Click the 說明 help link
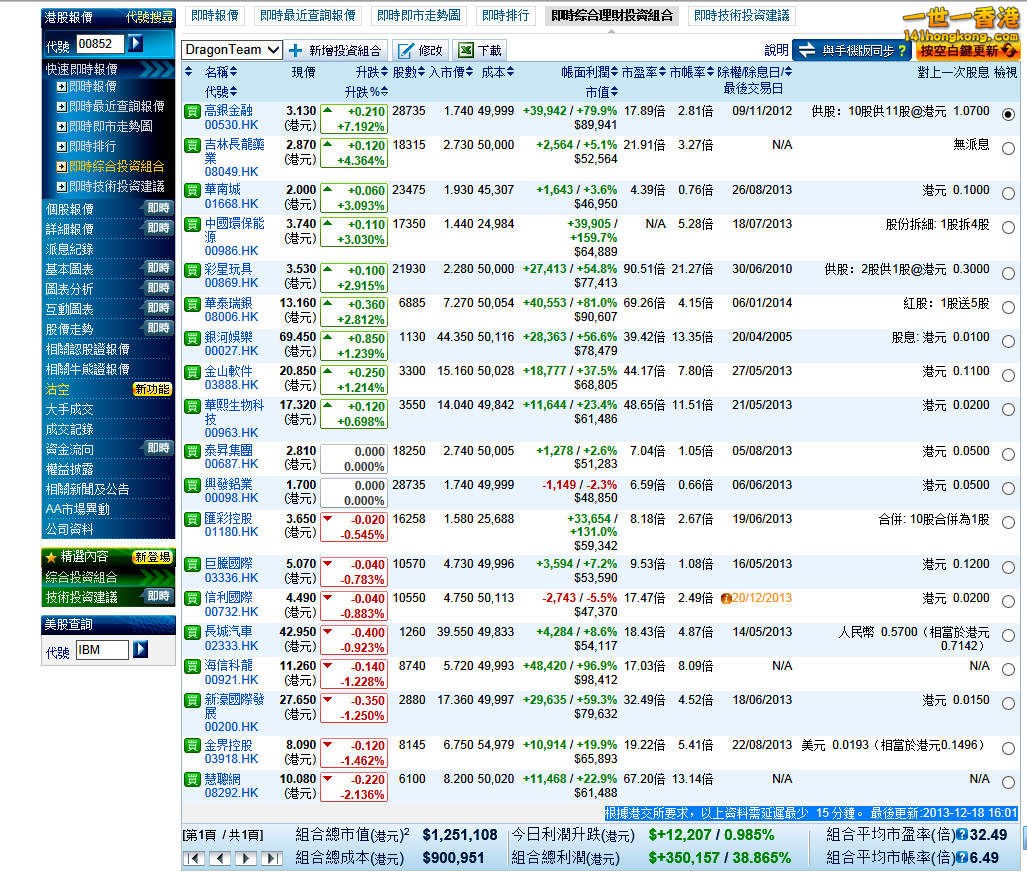1027x875 pixels. tap(776, 50)
